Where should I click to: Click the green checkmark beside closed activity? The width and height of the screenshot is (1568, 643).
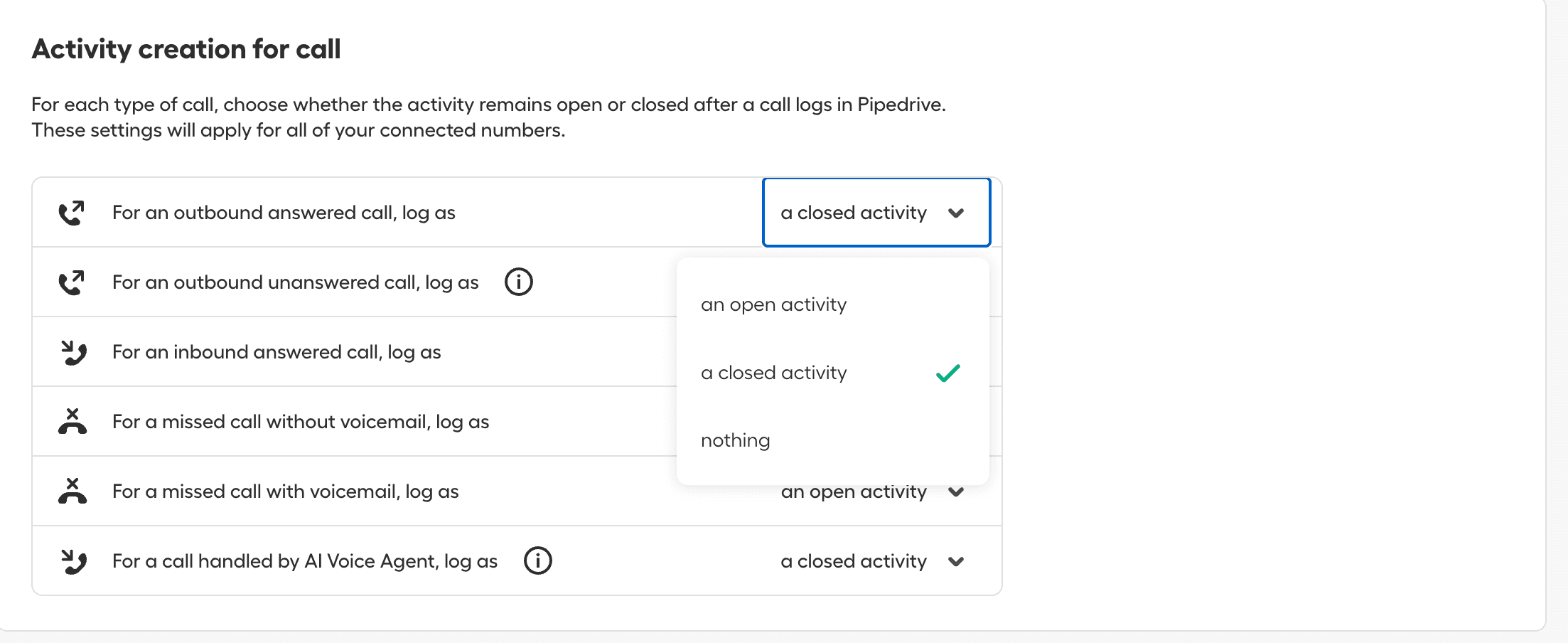coord(948,373)
